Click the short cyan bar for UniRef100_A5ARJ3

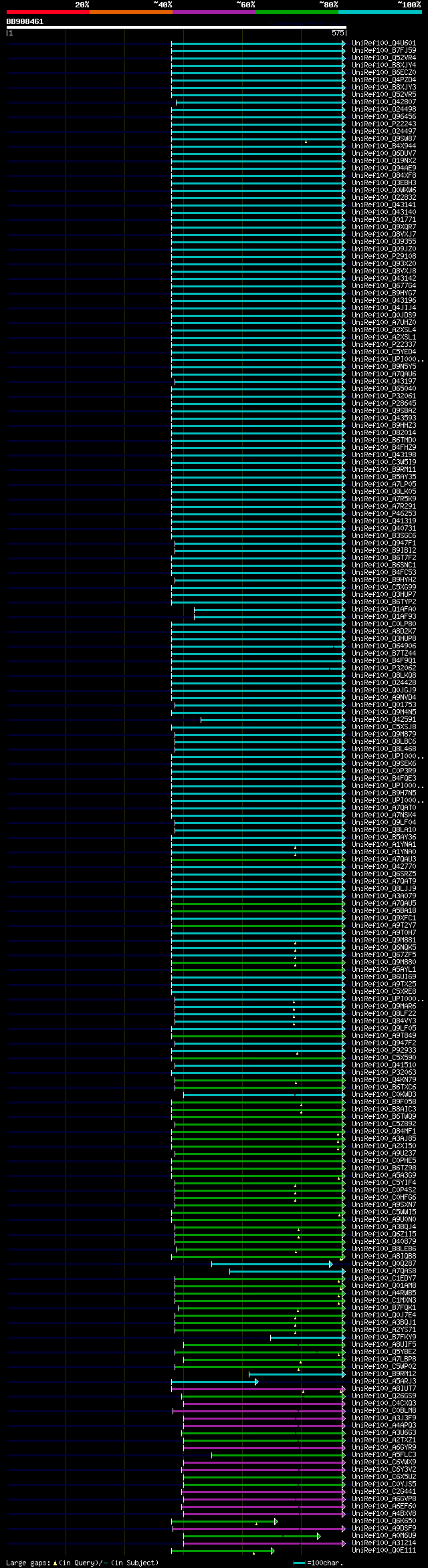point(215,1382)
